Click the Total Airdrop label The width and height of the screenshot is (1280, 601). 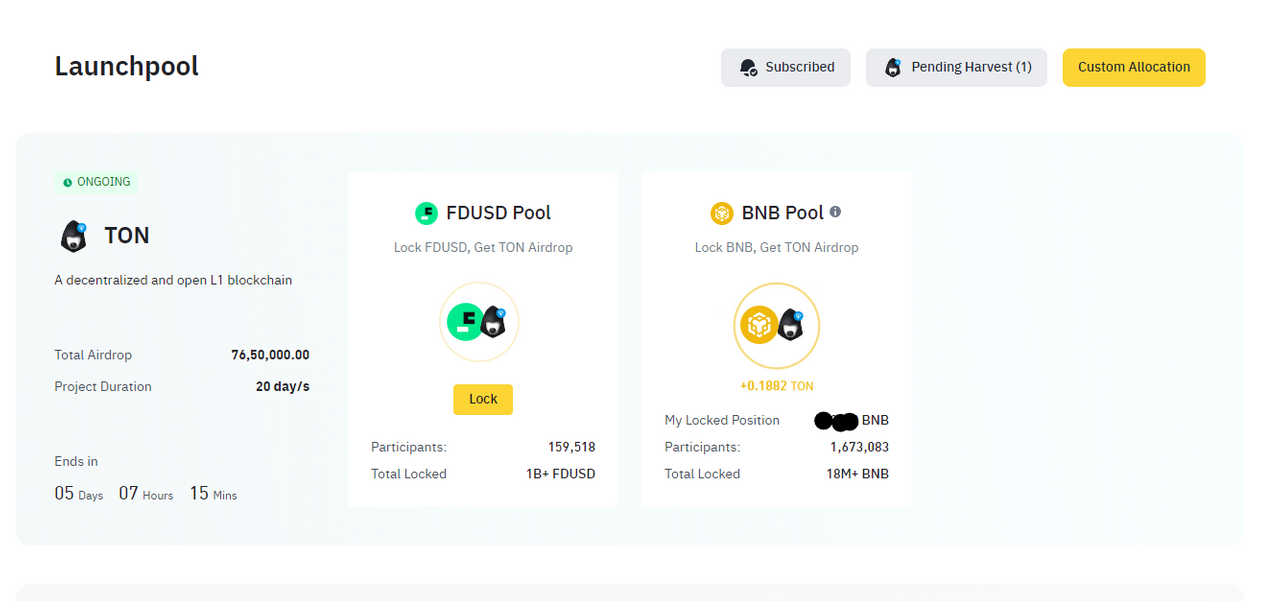(93, 355)
